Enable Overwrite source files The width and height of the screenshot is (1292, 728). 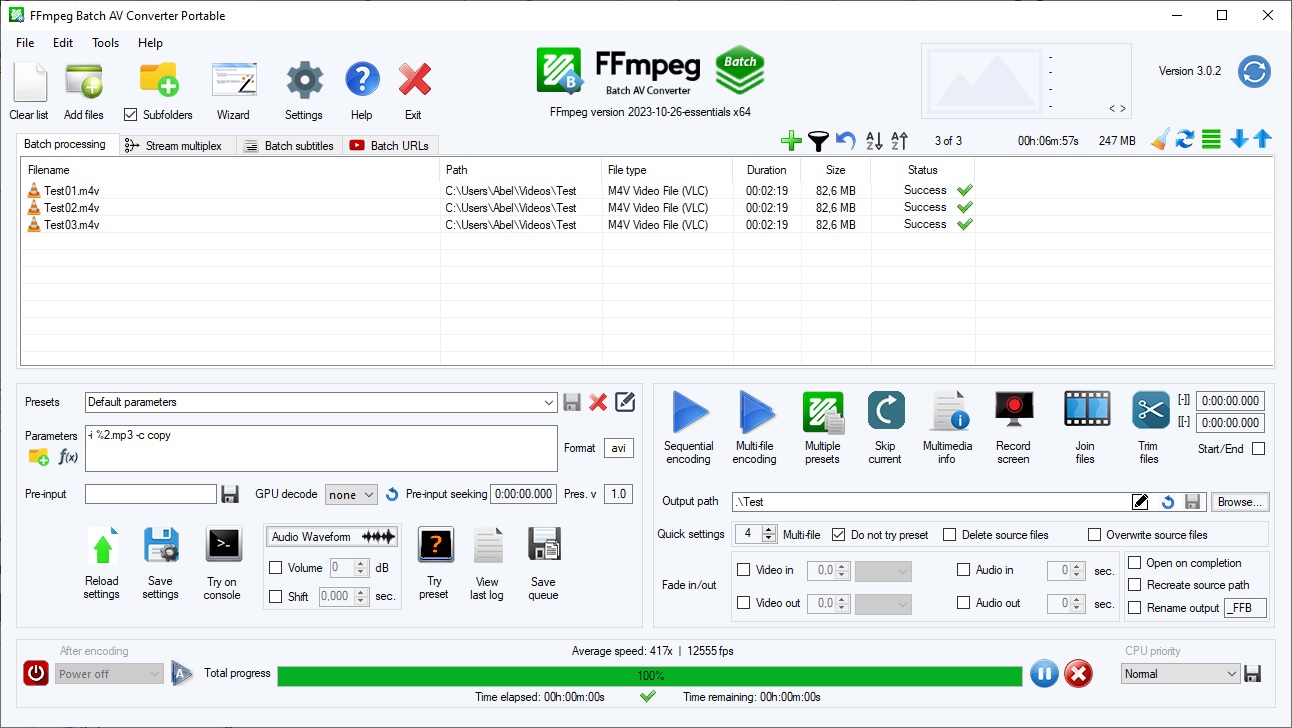[x=1095, y=535]
